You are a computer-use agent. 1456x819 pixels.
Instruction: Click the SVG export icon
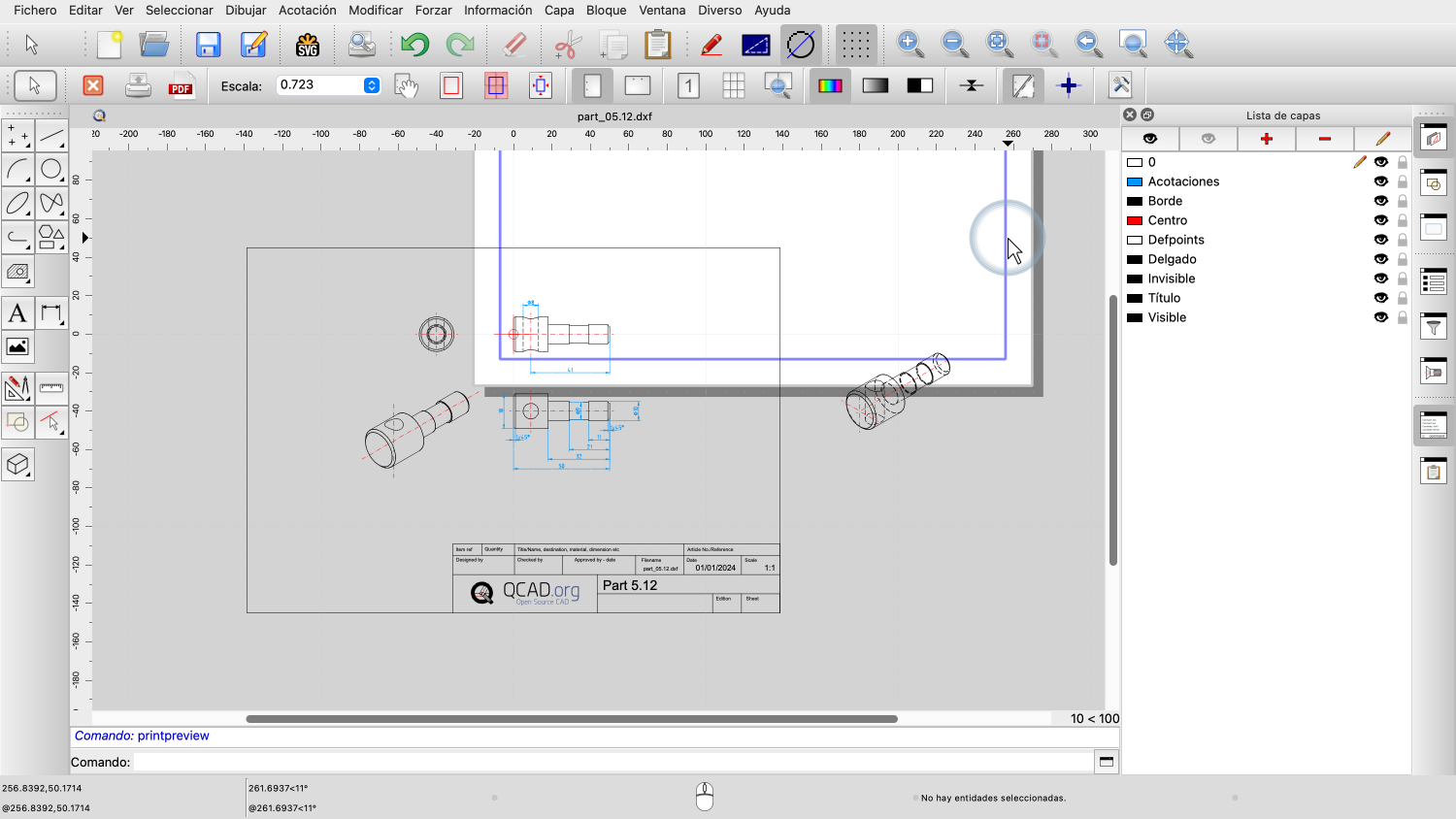(x=308, y=45)
